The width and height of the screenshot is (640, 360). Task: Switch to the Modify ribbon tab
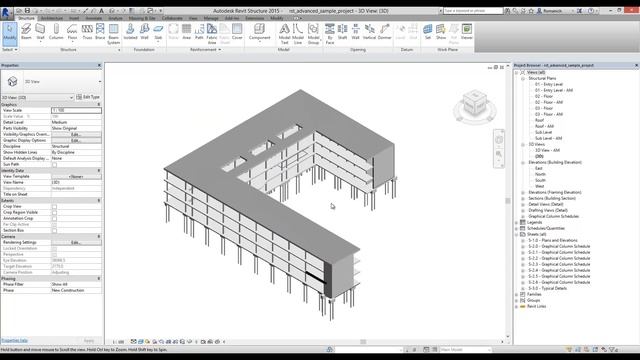276,18
